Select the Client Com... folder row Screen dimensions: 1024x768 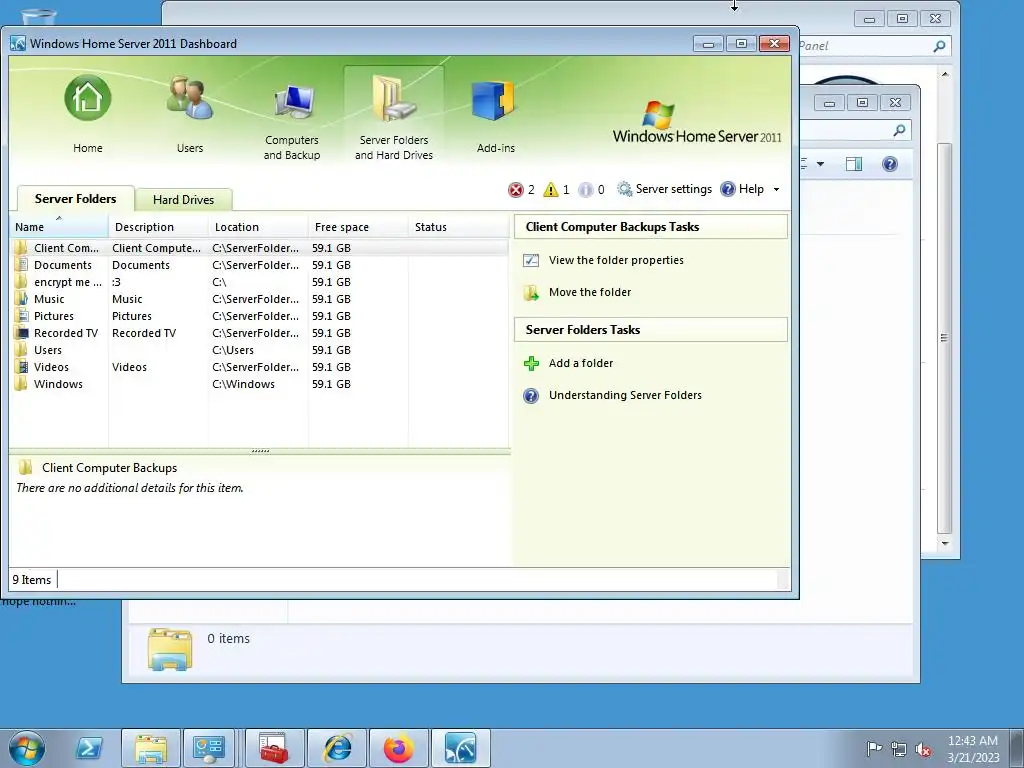point(259,248)
